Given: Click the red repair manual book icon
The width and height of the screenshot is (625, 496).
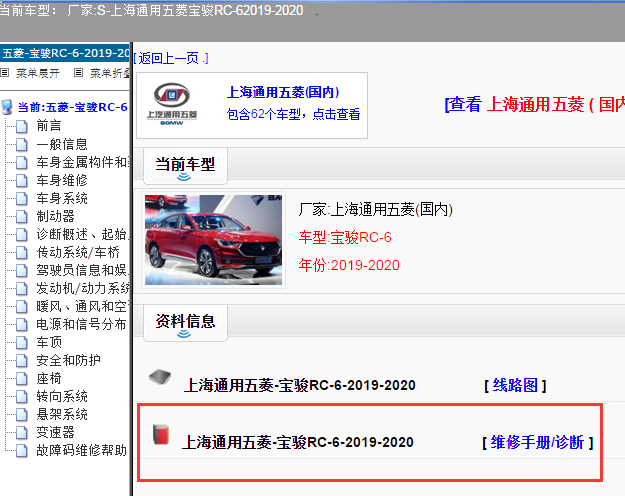Looking at the screenshot, I should tap(161, 434).
